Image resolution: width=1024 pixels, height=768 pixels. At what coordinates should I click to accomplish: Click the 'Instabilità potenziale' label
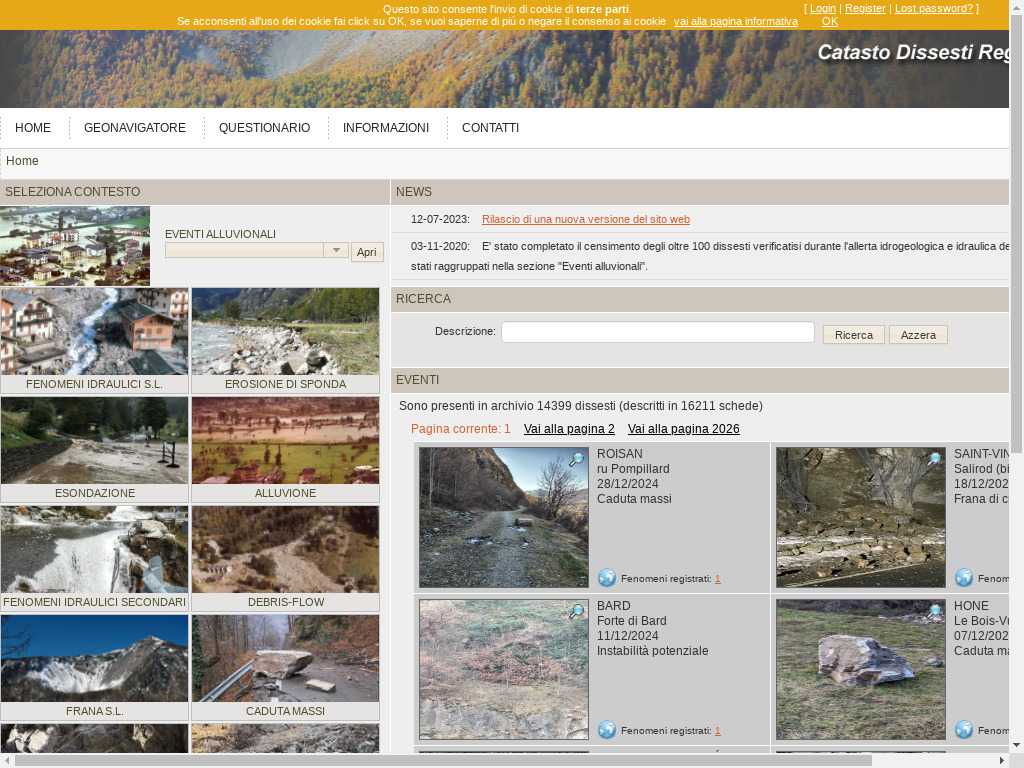tap(652, 651)
